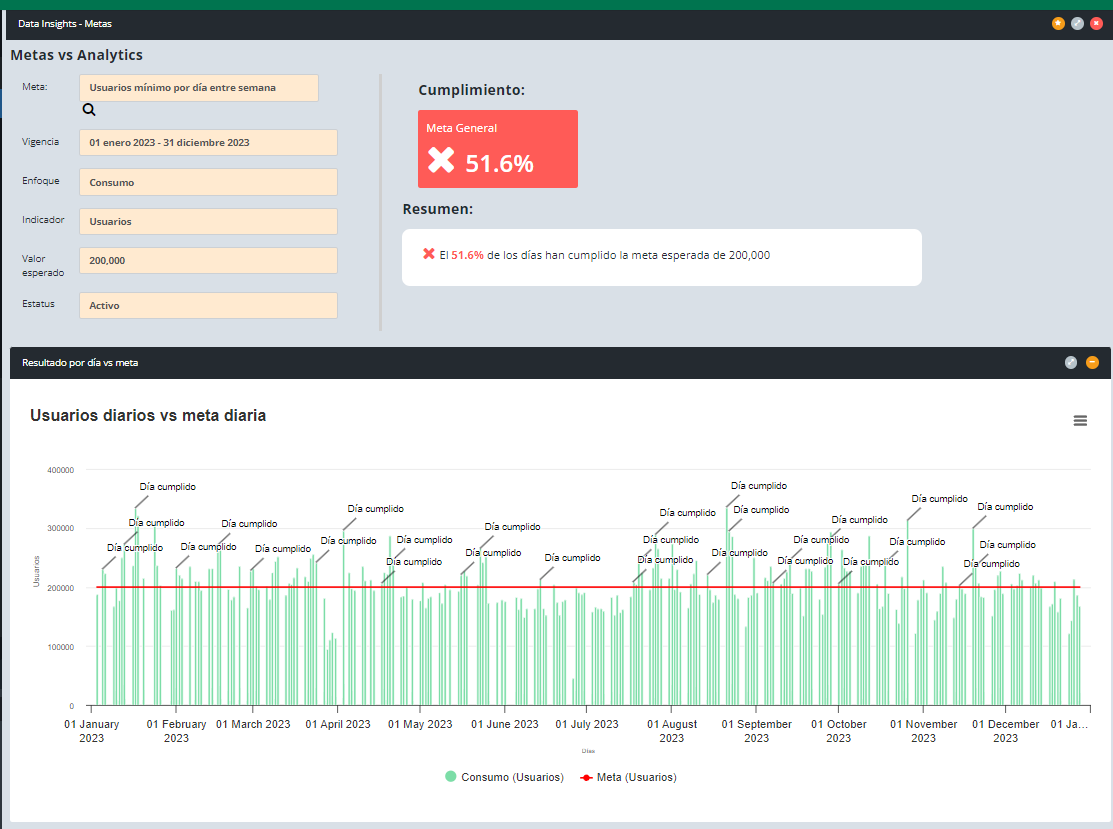Click the red X icon in Resumen
The width and height of the screenshot is (1113, 829).
429,254
